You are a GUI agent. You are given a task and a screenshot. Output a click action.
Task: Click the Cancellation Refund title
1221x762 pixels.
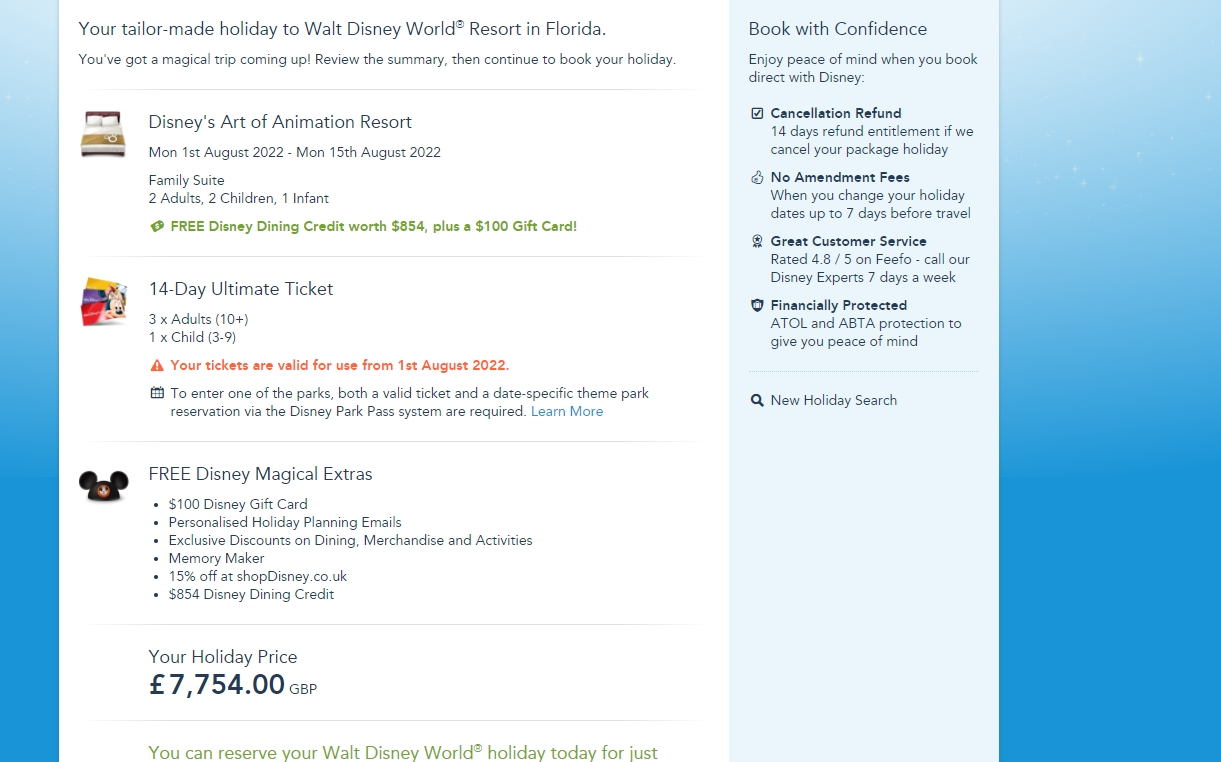coord(836,113)
